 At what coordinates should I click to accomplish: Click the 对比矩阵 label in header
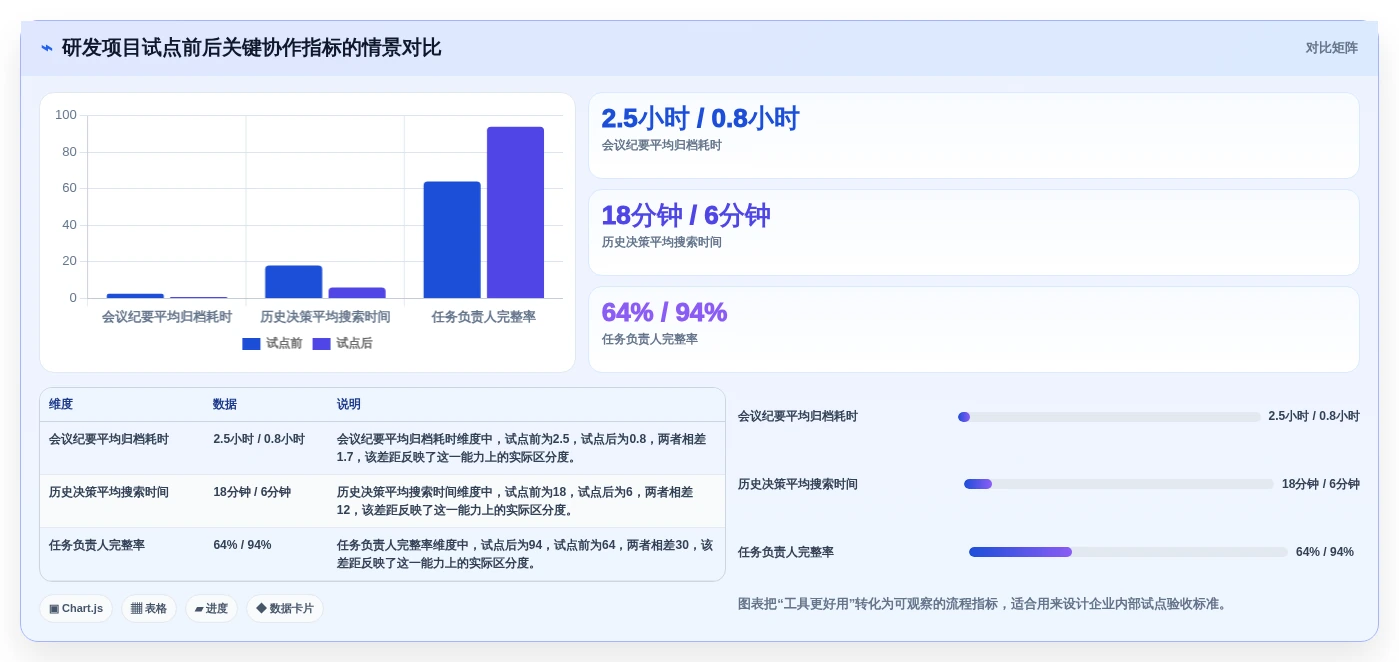click(x=1331, y=48)
